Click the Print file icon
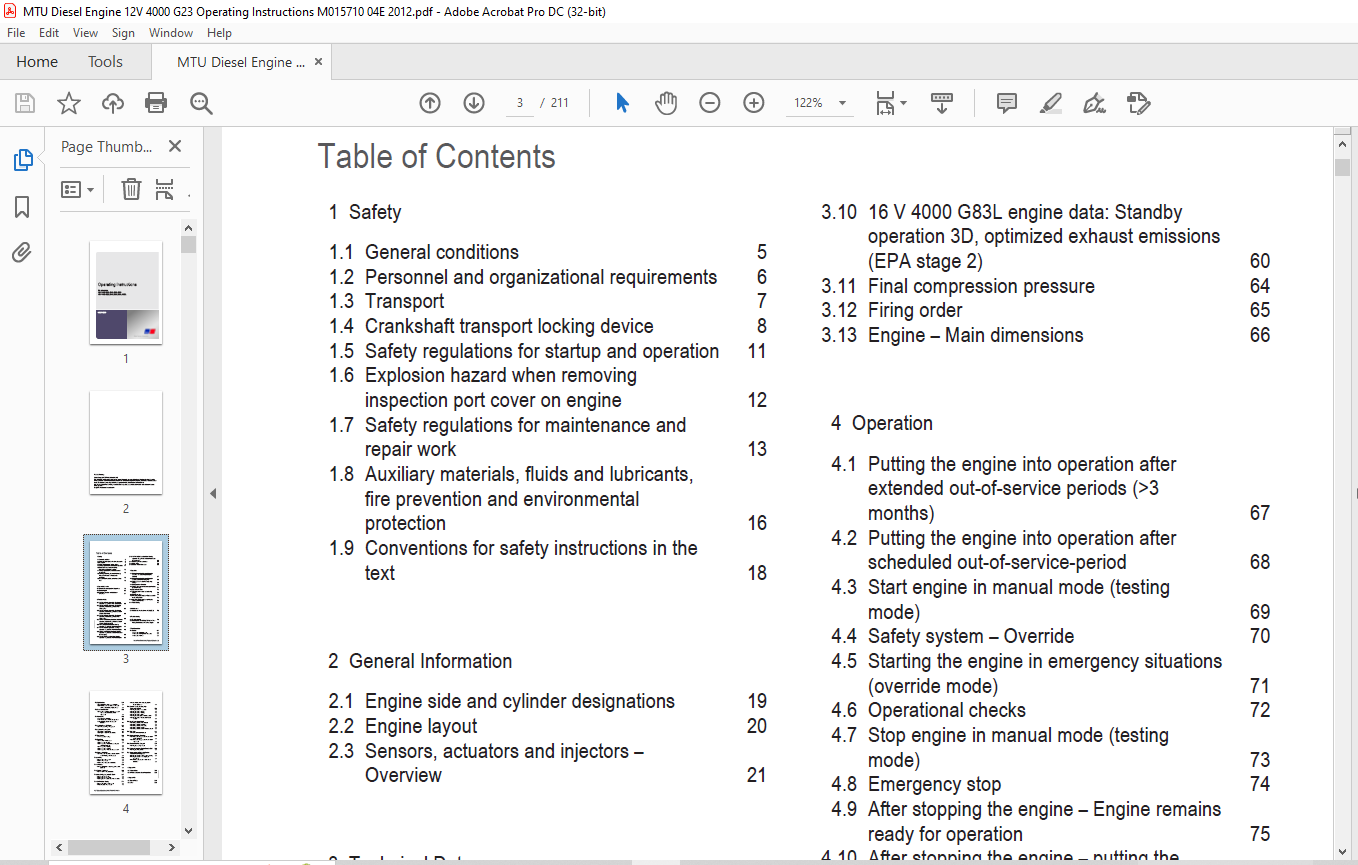Image resolution: width=1358 pixels, height=865 pixels. coord(156,103)
